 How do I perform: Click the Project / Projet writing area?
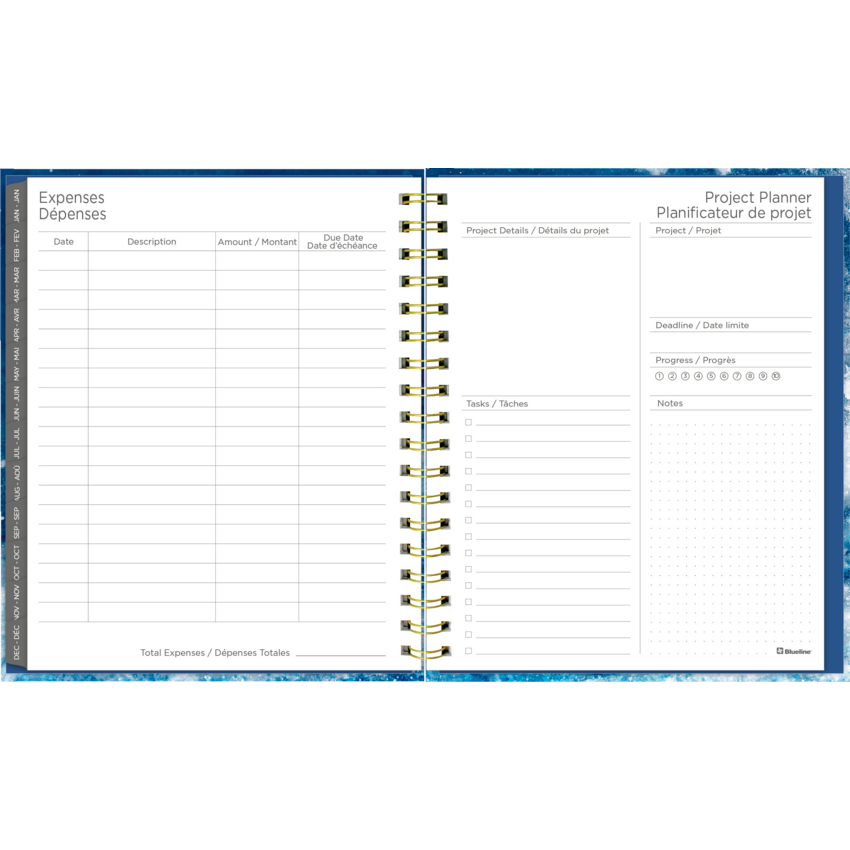(730, 275)
